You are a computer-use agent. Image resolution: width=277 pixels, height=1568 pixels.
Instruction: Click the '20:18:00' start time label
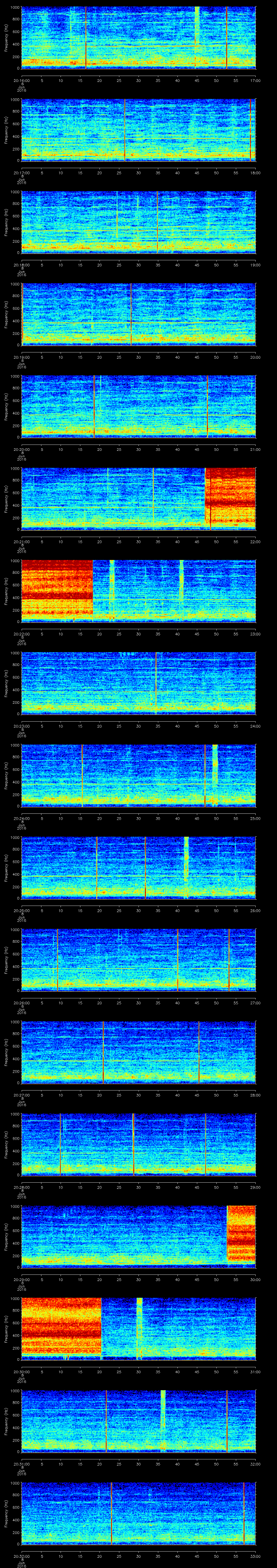21,265
